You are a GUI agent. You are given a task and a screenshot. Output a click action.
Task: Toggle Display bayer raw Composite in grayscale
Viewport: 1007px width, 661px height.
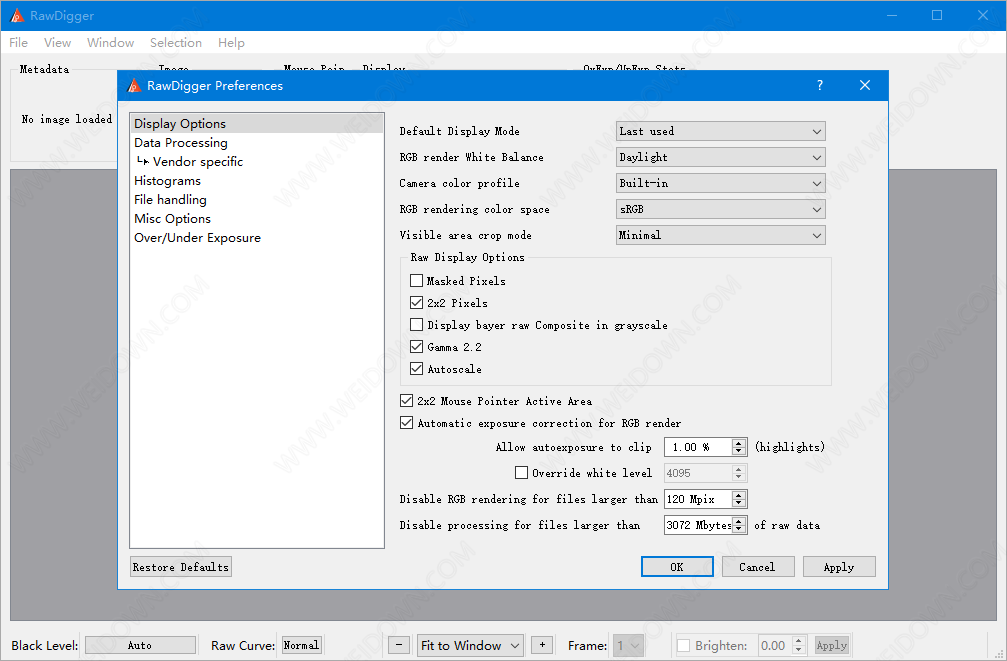pos(416,325)
